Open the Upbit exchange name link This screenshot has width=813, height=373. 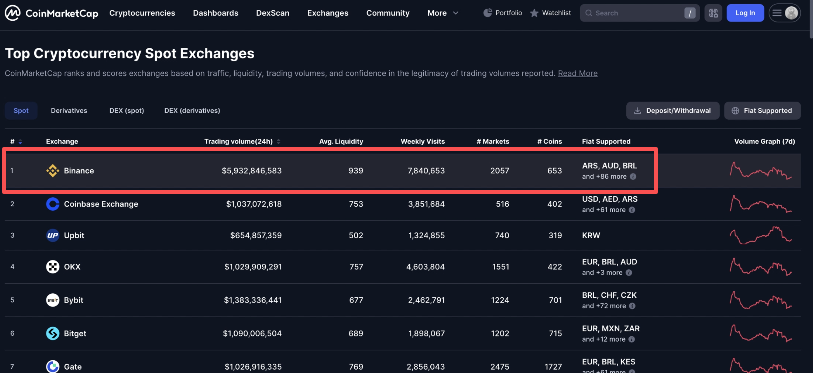(x=74, y=236)
